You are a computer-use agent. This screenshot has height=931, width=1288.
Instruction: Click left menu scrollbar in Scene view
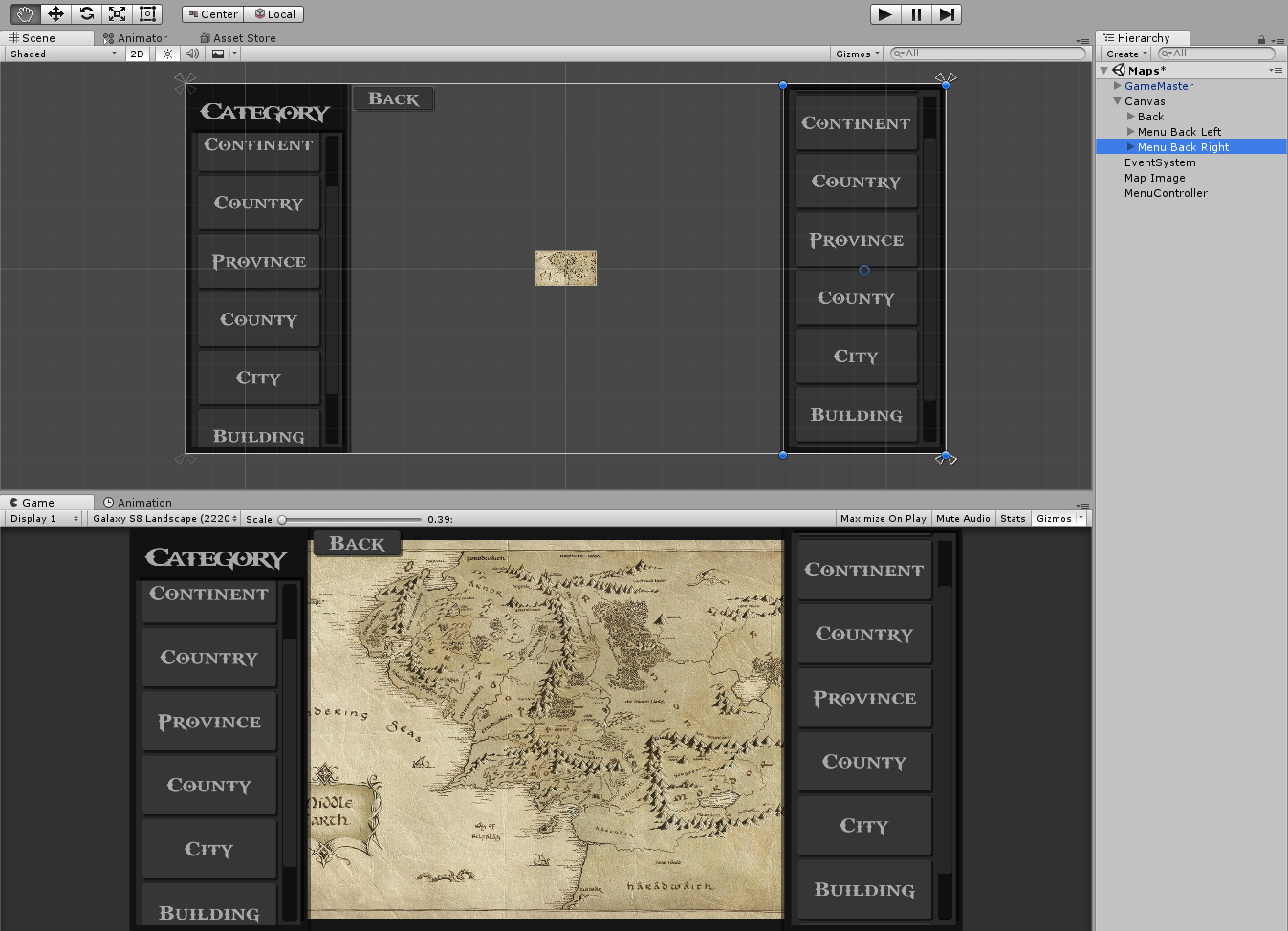[333, 289]
